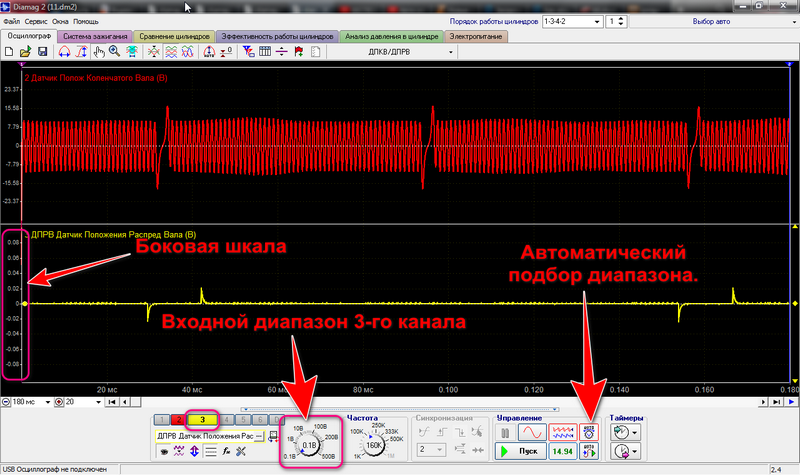This screenshot has width=800, height=475.
Task: Click the pause button in Управление
Action: (x=505, y=433)
